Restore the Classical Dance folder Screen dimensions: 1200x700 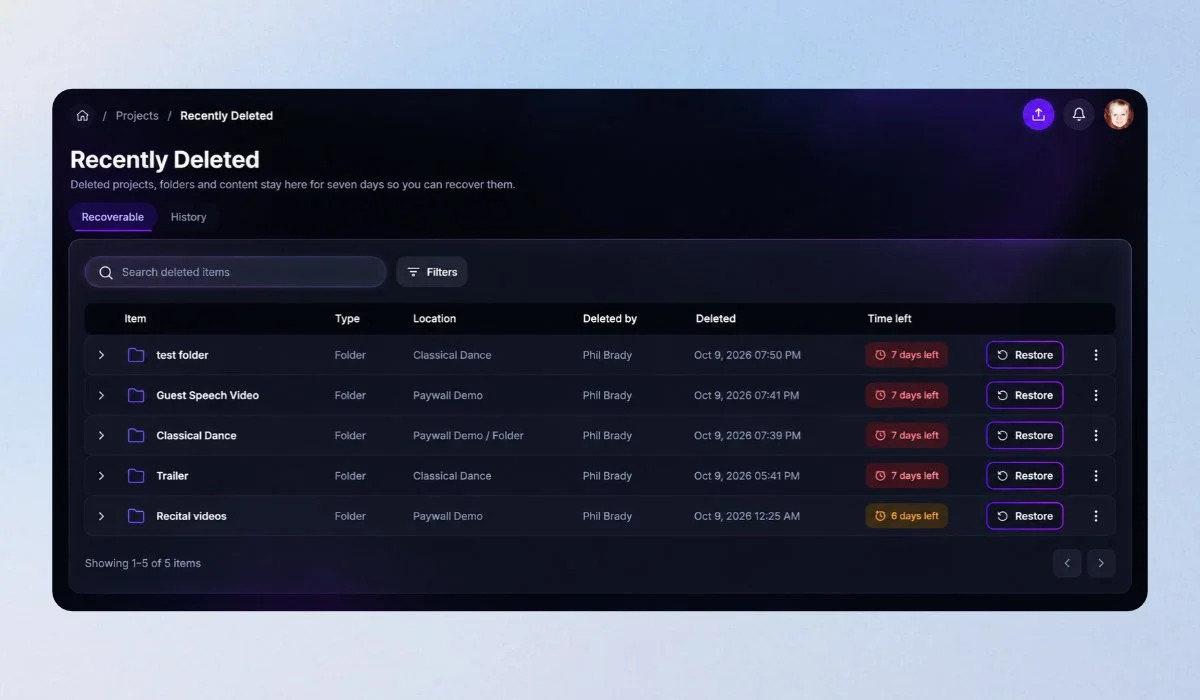point(1025,435)
